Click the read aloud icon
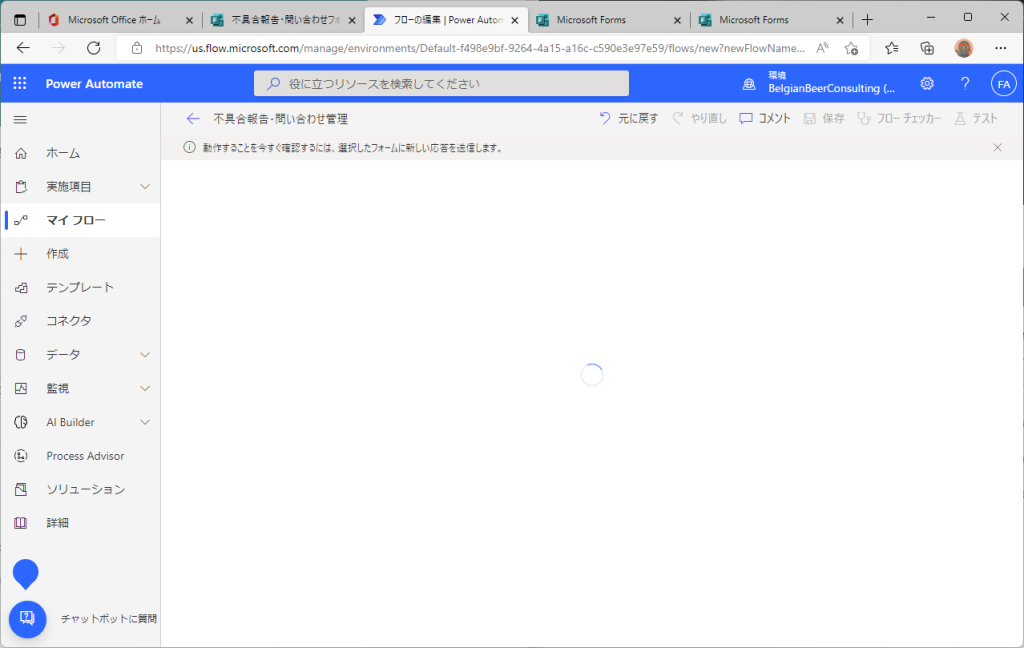Screen dimensions: 1024x648 [x=822, y=48]
